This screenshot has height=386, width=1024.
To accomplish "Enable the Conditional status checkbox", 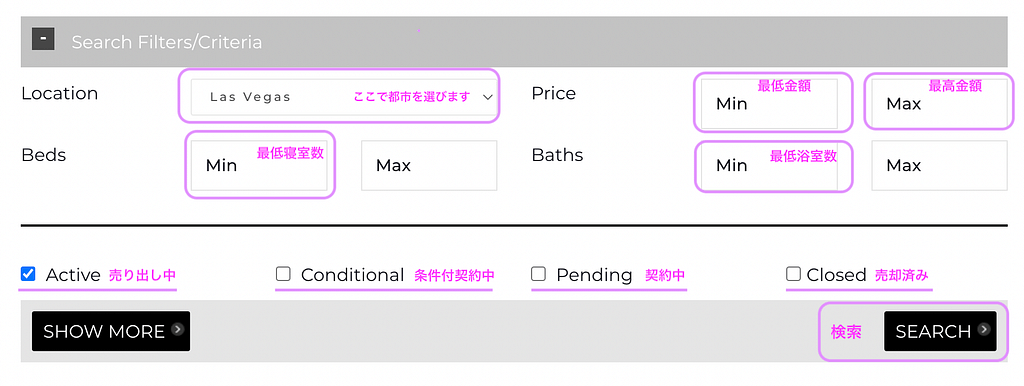I will coord(283,274).
